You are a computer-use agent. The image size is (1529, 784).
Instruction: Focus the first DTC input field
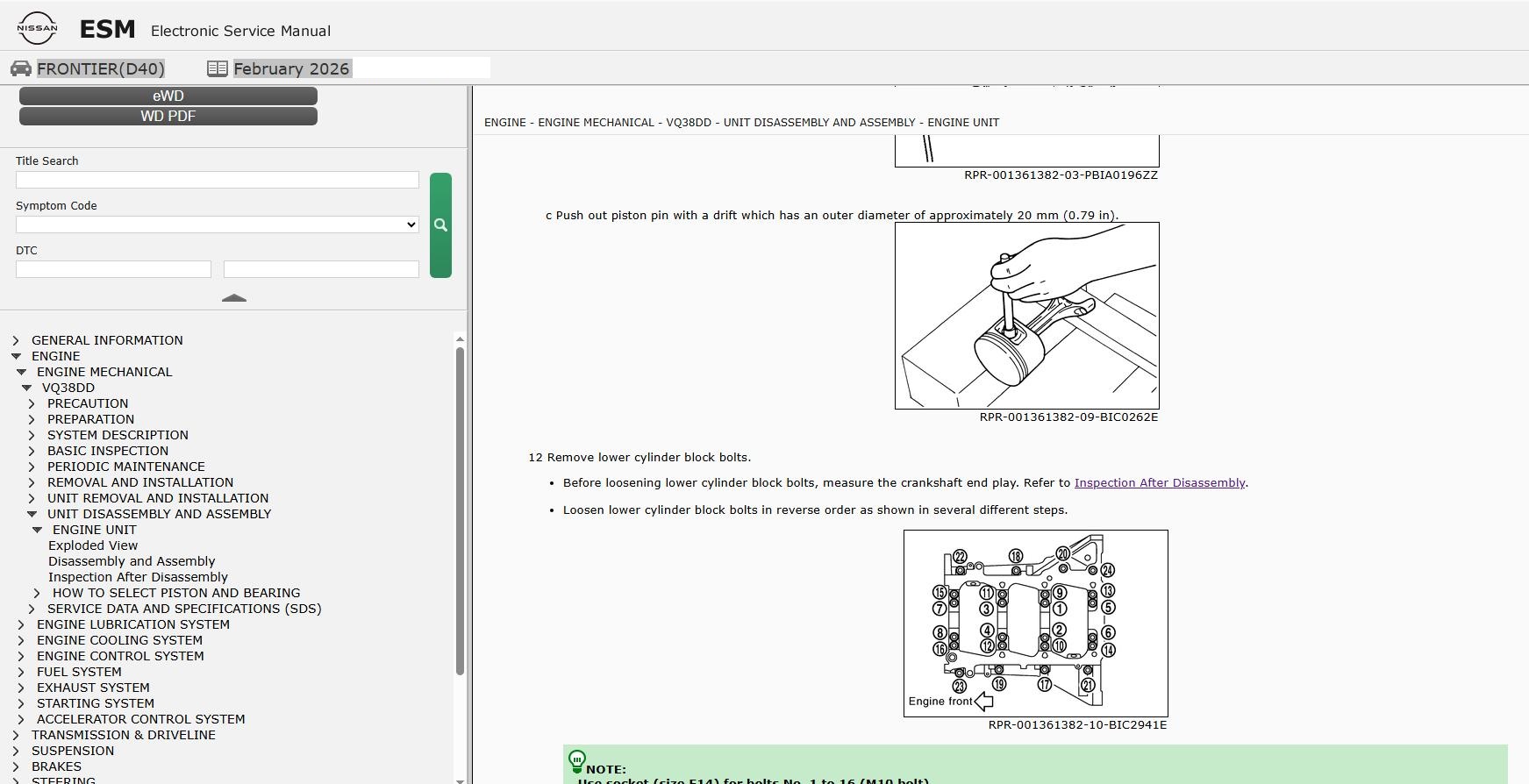[x=113, y=269]
